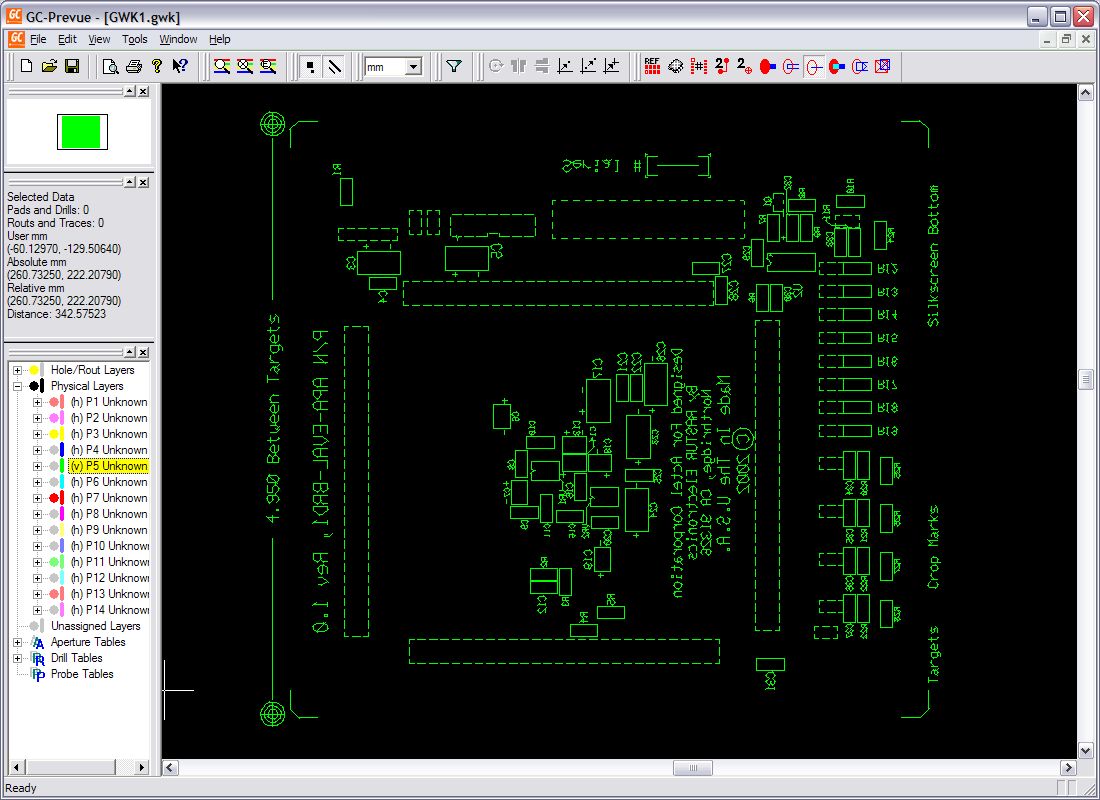Save the file with the floppy disk icon

pos(72,67)
